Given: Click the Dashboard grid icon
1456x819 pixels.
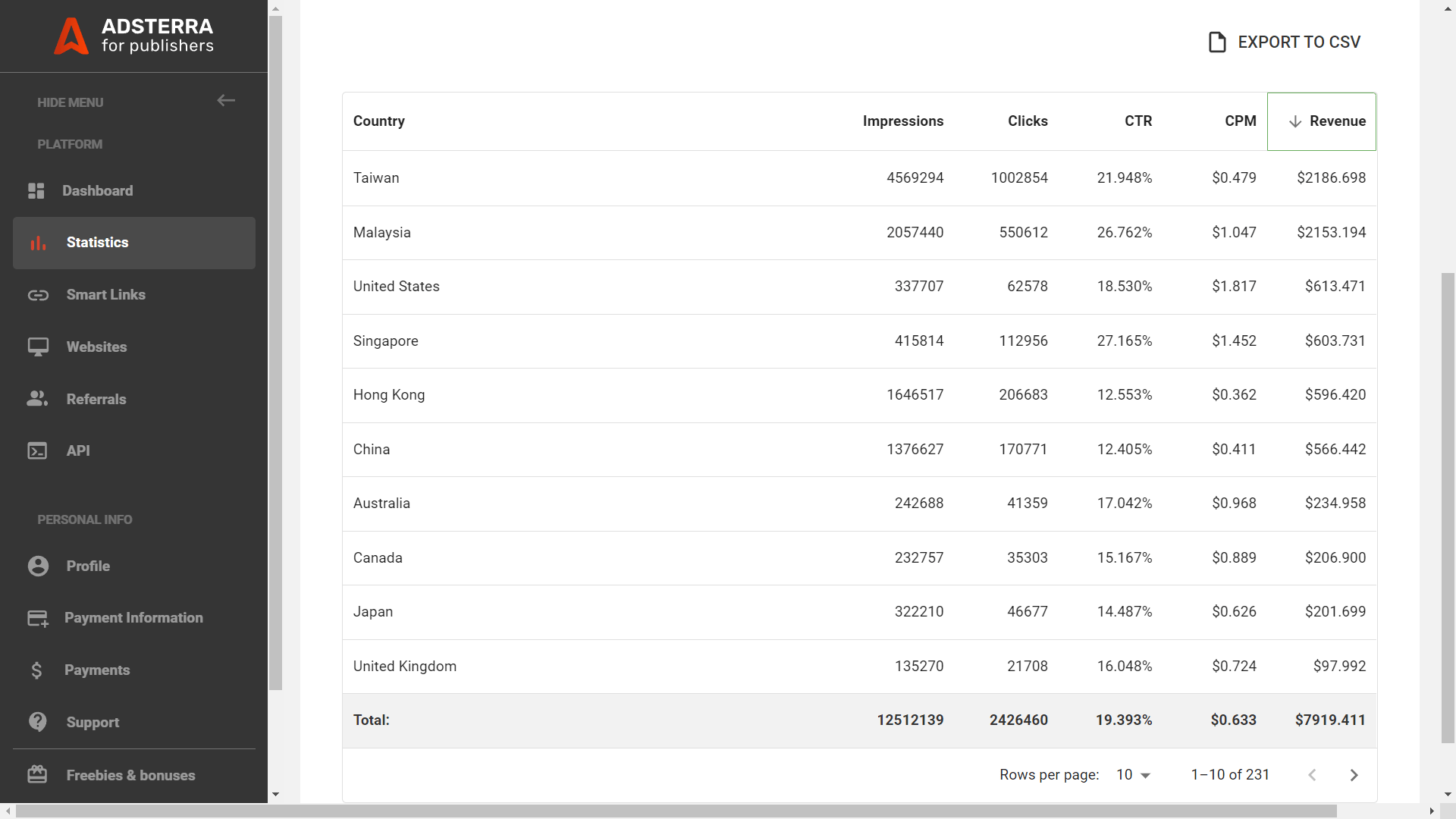Looking at the screenshot, I should (36, 191).
